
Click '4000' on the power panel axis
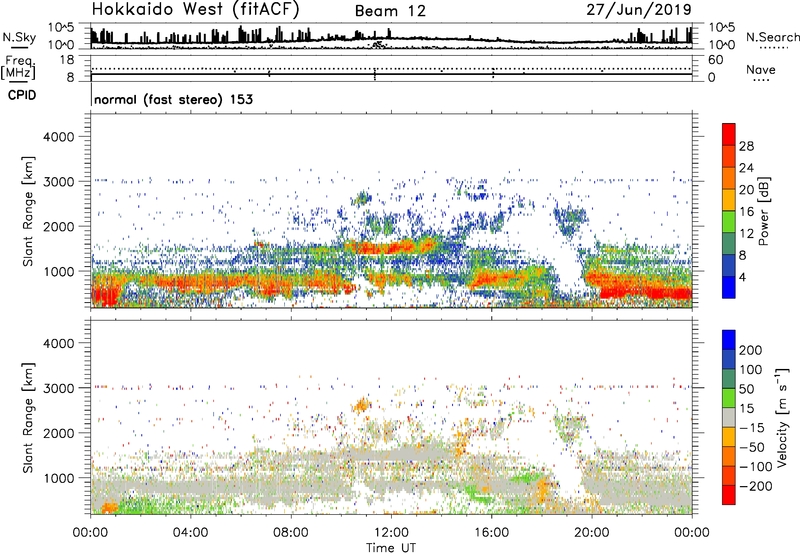click(58, 137)
